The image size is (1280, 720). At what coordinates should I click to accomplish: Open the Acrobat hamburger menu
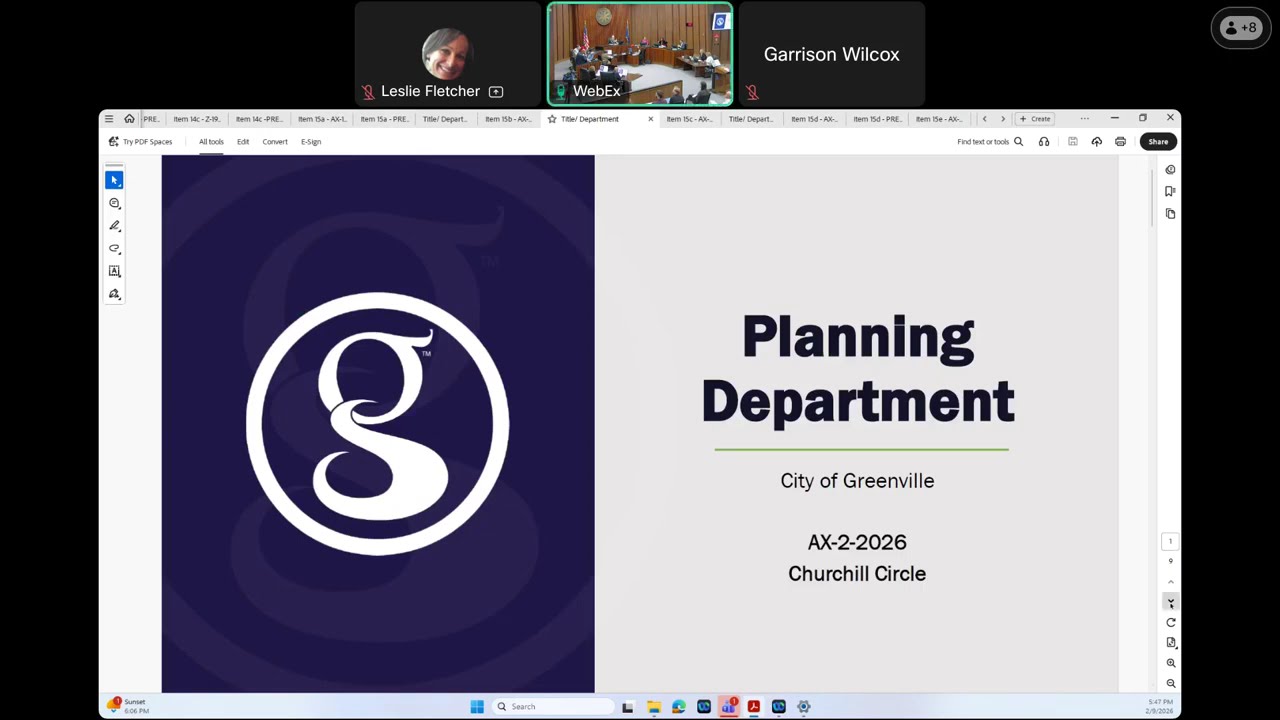(109, 119)
